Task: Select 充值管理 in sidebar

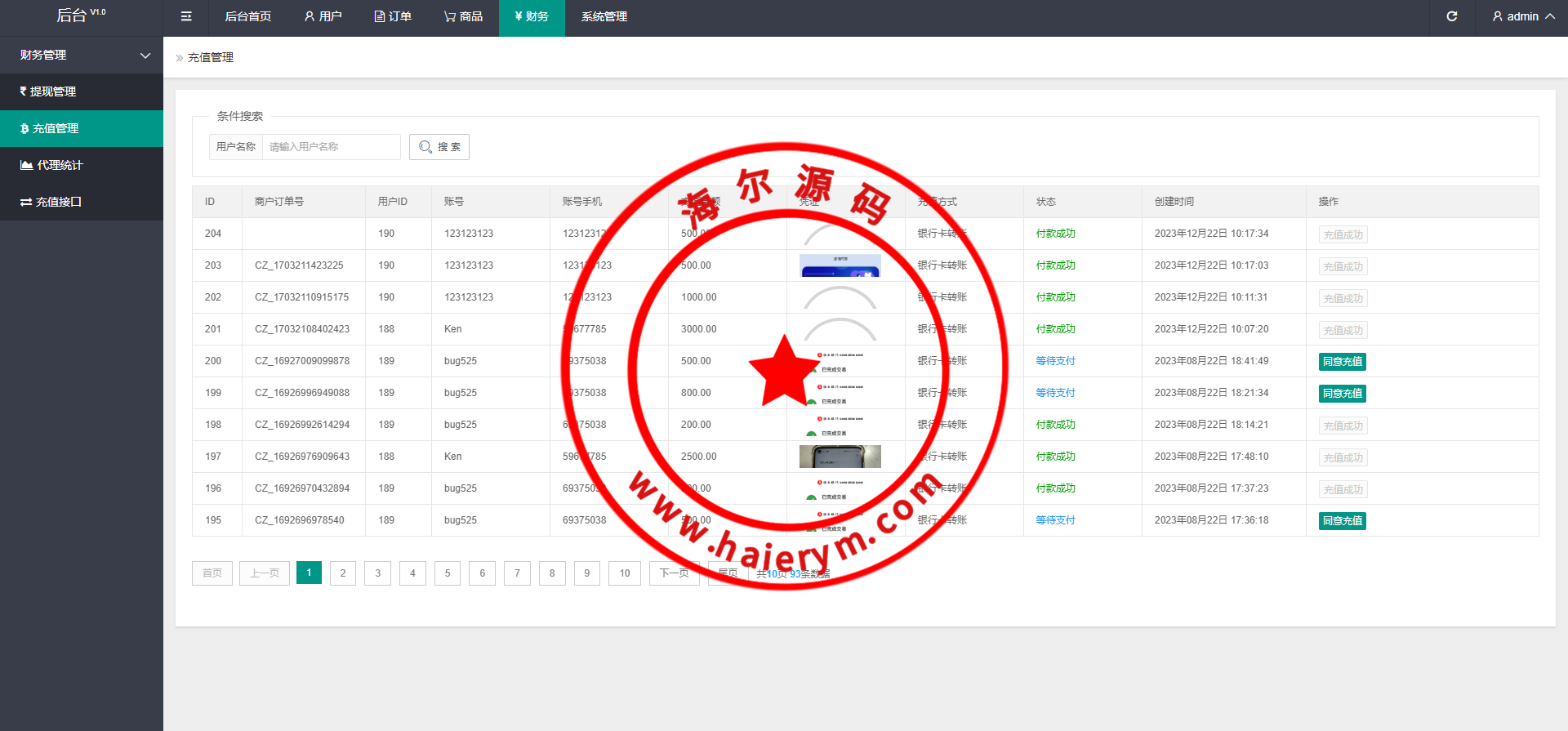Action: 82,128
